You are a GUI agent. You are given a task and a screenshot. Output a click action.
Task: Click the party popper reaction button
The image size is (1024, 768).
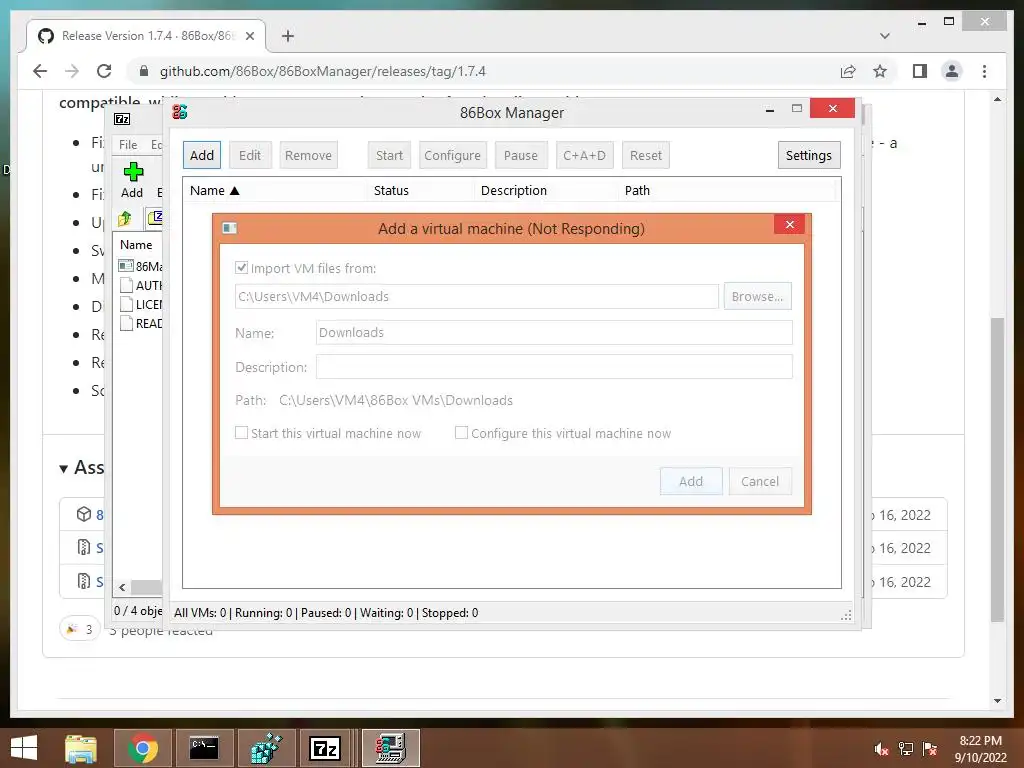tap(80, 629)
